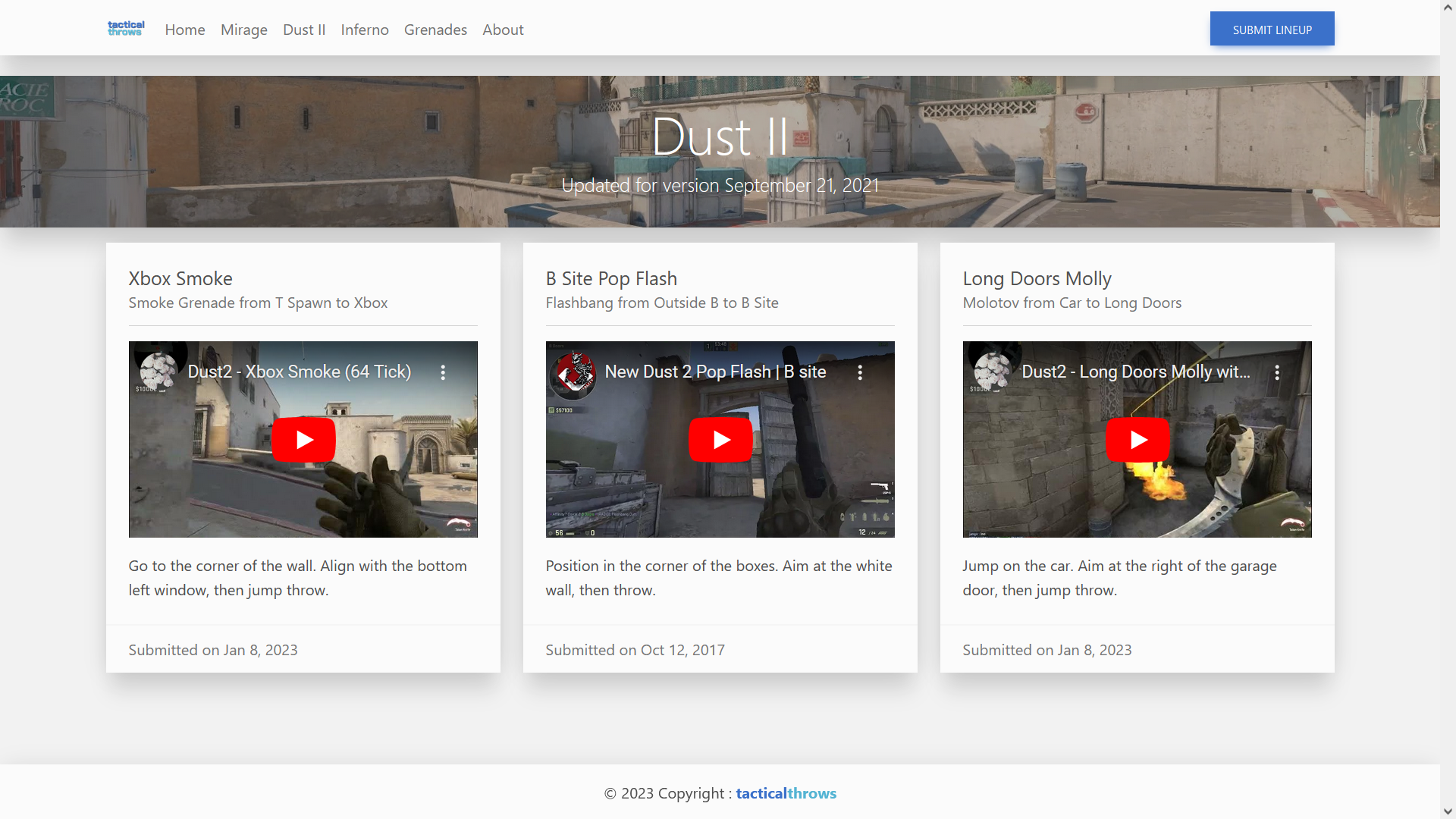Play the Long Doors Molly video
The width and height of the screenshot is (1456, 819).
click(x=1137, y=440)
